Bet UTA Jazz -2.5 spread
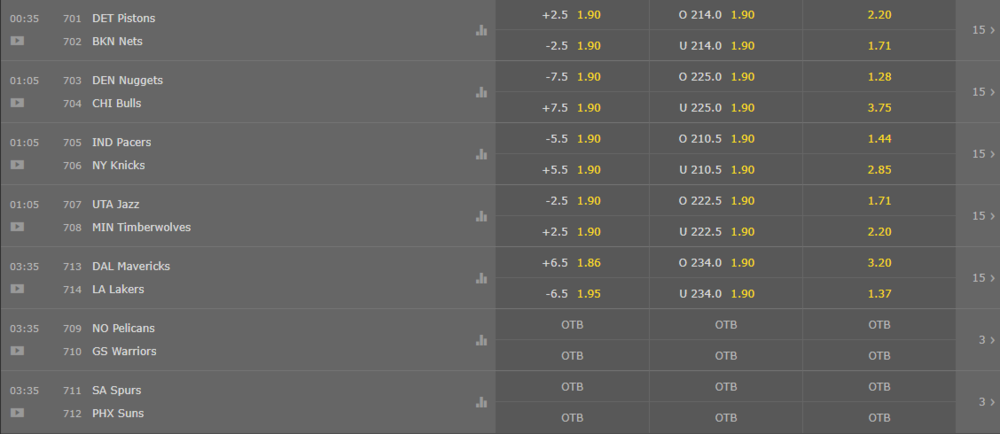 572,200
